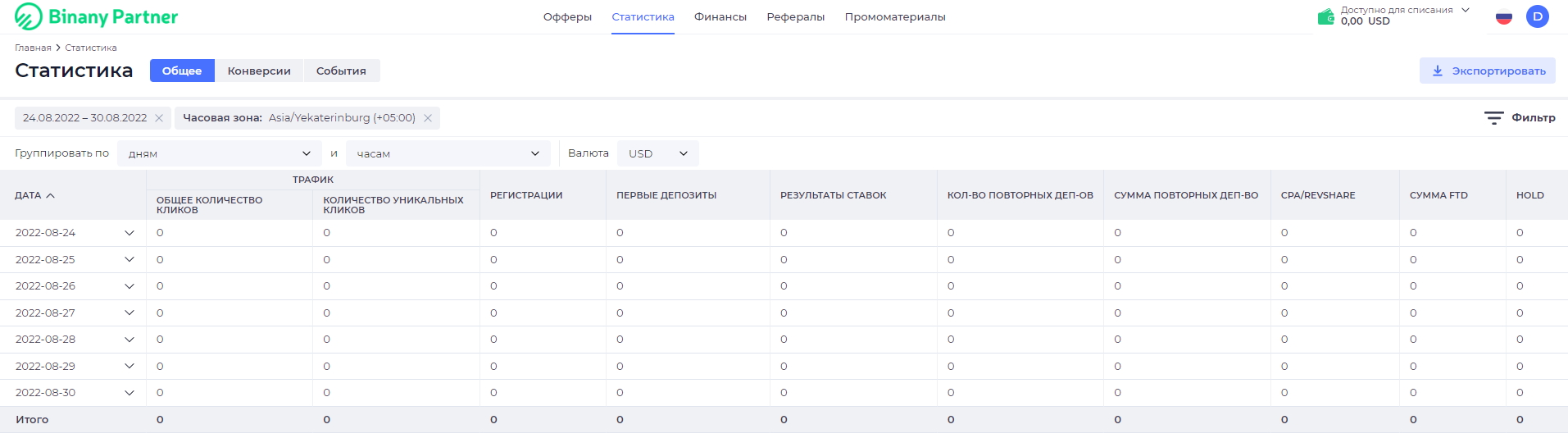Click the РЕЗУЛЬТАТЫ СТАВОК column header
This screenshot has height=438, width=1568.
pyautogui.click(x=834, y=195)
